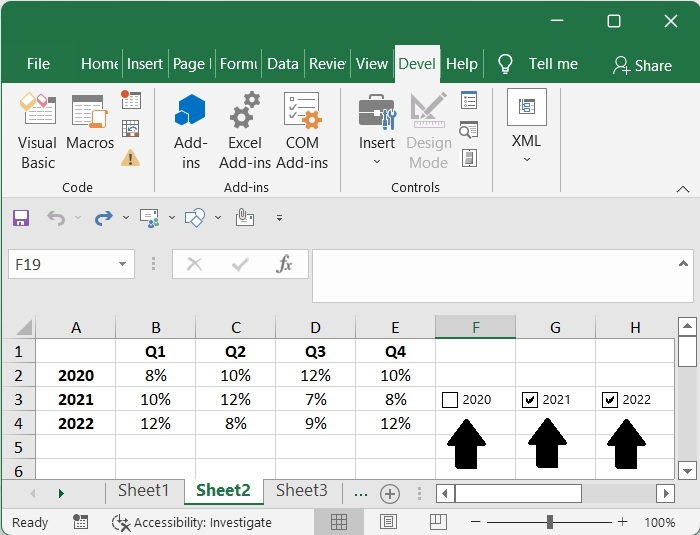Click the Share button
700x535 pixels.
click(642, 65)
